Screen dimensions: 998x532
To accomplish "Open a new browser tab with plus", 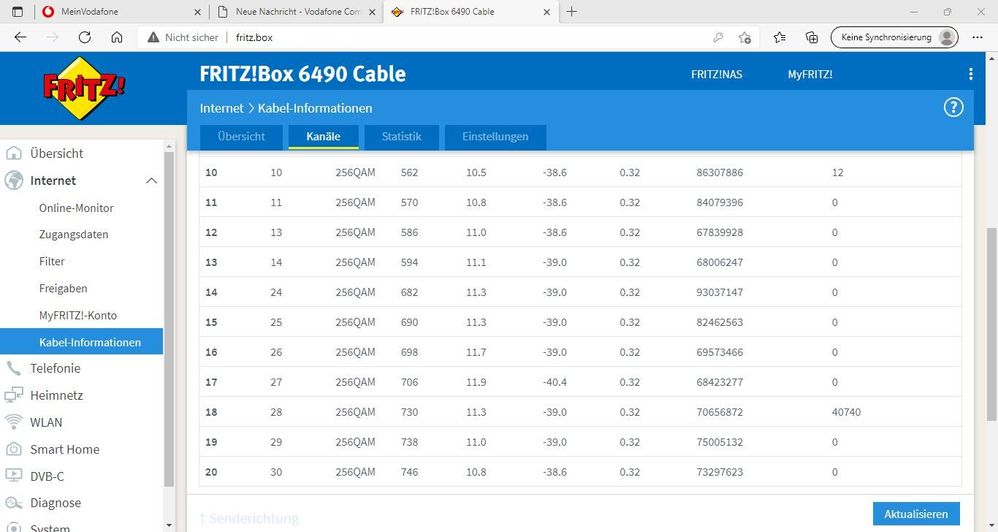I will (572, 11).
